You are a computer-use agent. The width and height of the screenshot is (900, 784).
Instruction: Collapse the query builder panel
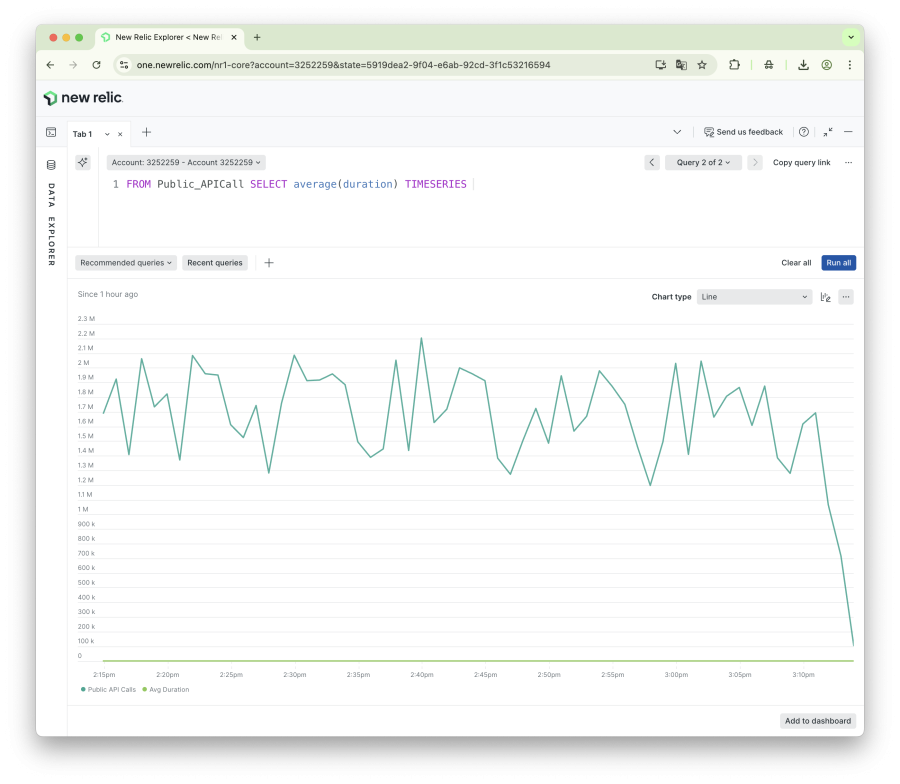tap(828, 132)
